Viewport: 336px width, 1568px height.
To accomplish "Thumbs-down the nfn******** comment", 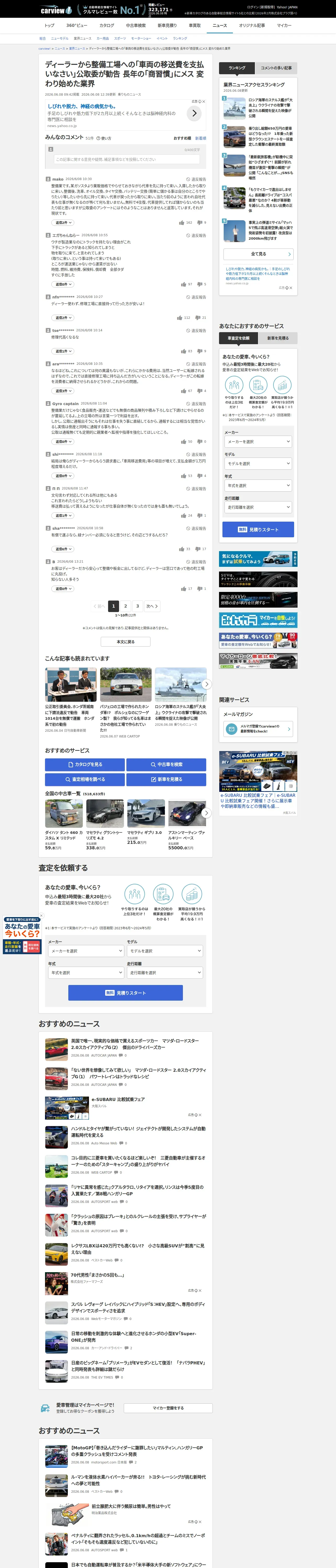I will coord(198,318).
